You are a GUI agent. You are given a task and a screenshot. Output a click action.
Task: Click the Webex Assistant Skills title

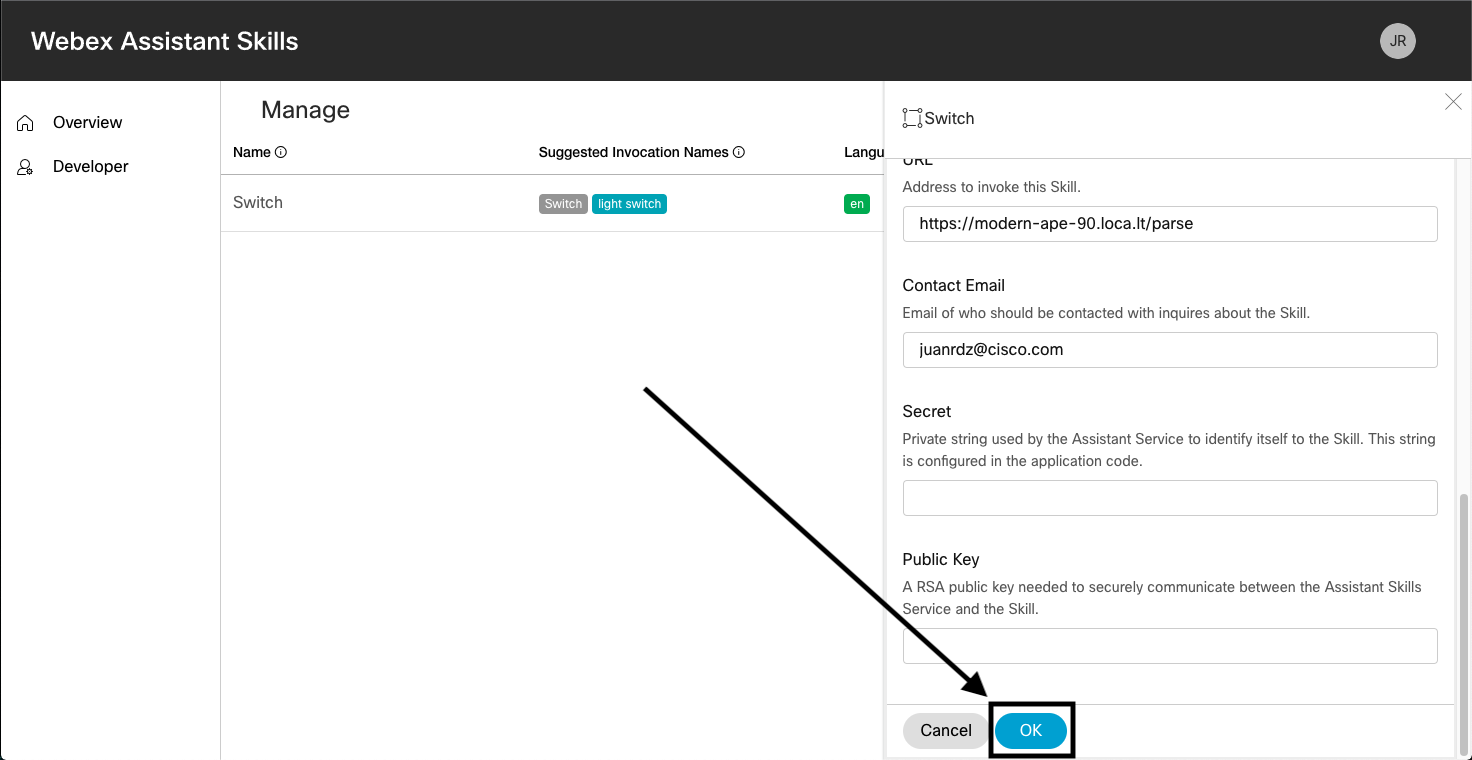[165, 41]
